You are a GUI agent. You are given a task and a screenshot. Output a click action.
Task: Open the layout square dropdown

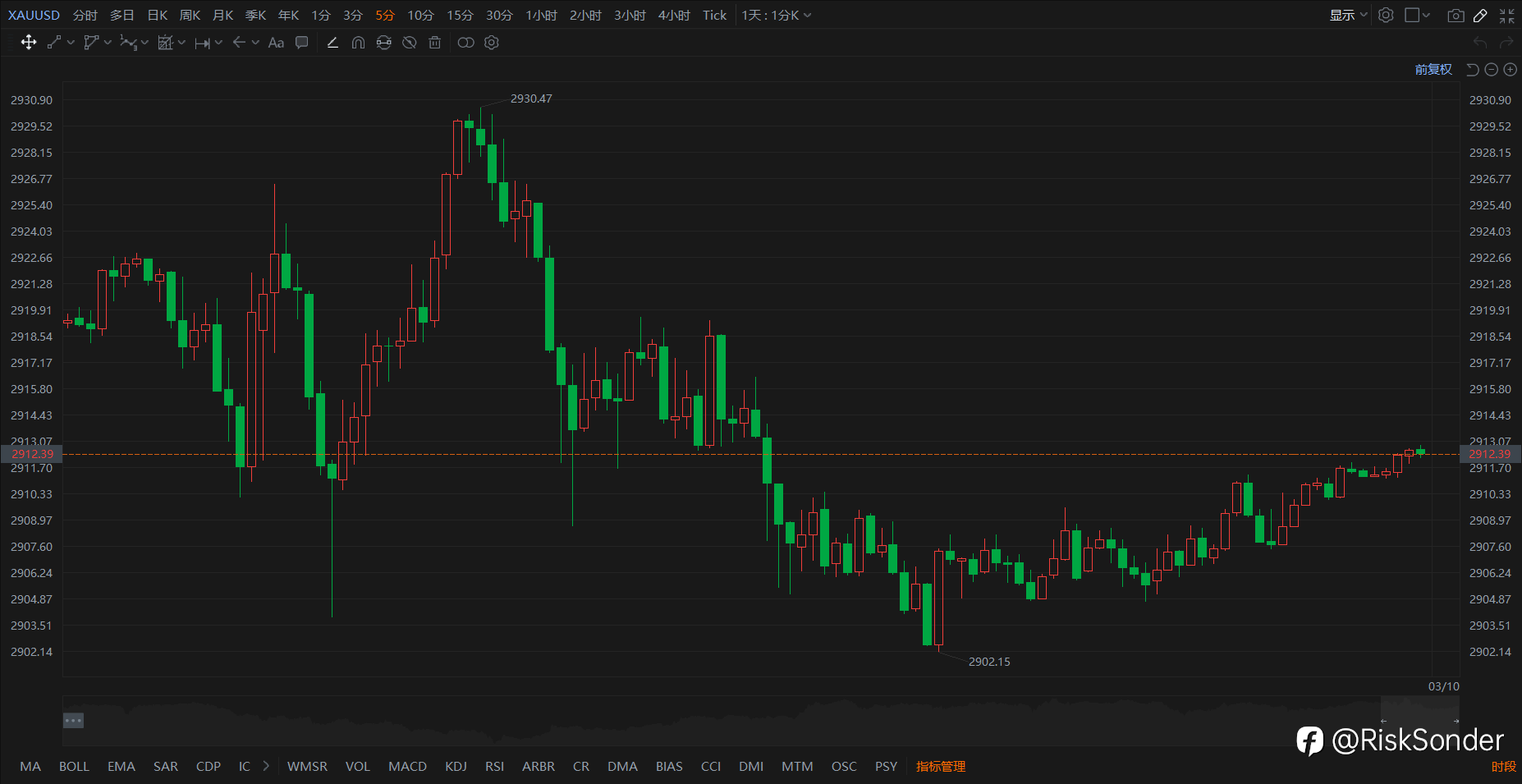(x=1418, y=15)
